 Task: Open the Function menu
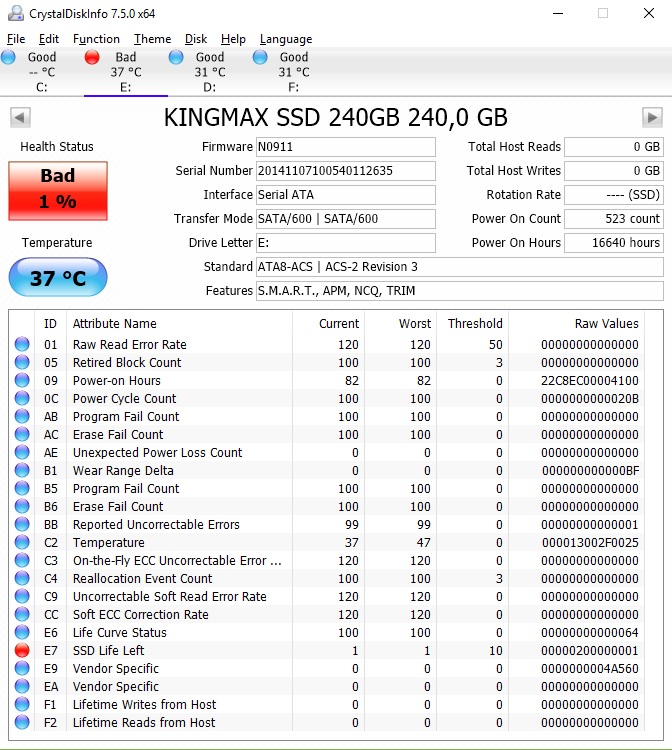coord(96,39)
